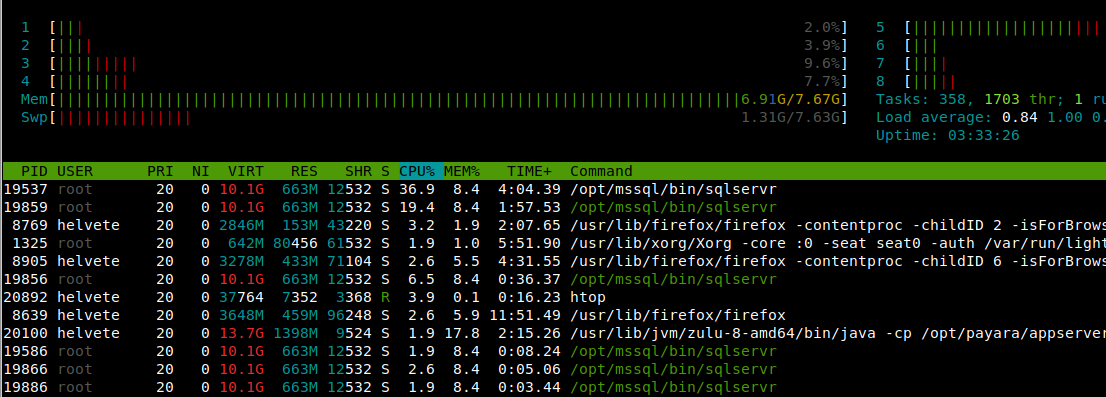Viewport: 1106px width, 397px height.
Task: Sort processes by the MEM% column header
Action: 462,171
